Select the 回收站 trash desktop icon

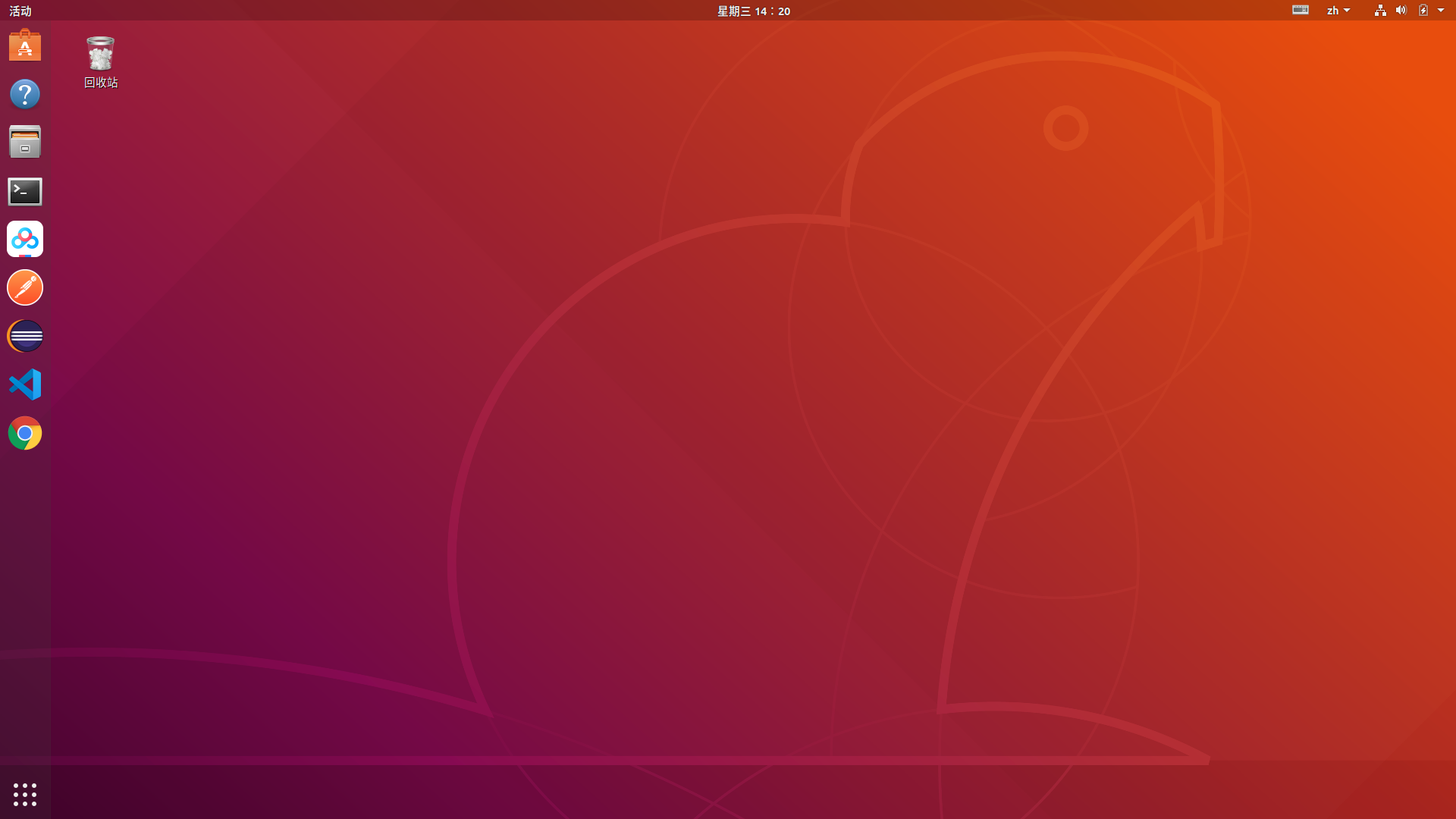pyautogui.click(x=100, y=53)
